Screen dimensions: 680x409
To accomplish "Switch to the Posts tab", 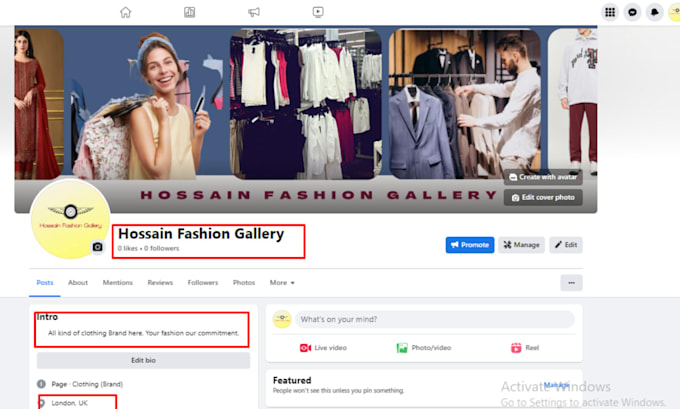I will click(45, 283).
